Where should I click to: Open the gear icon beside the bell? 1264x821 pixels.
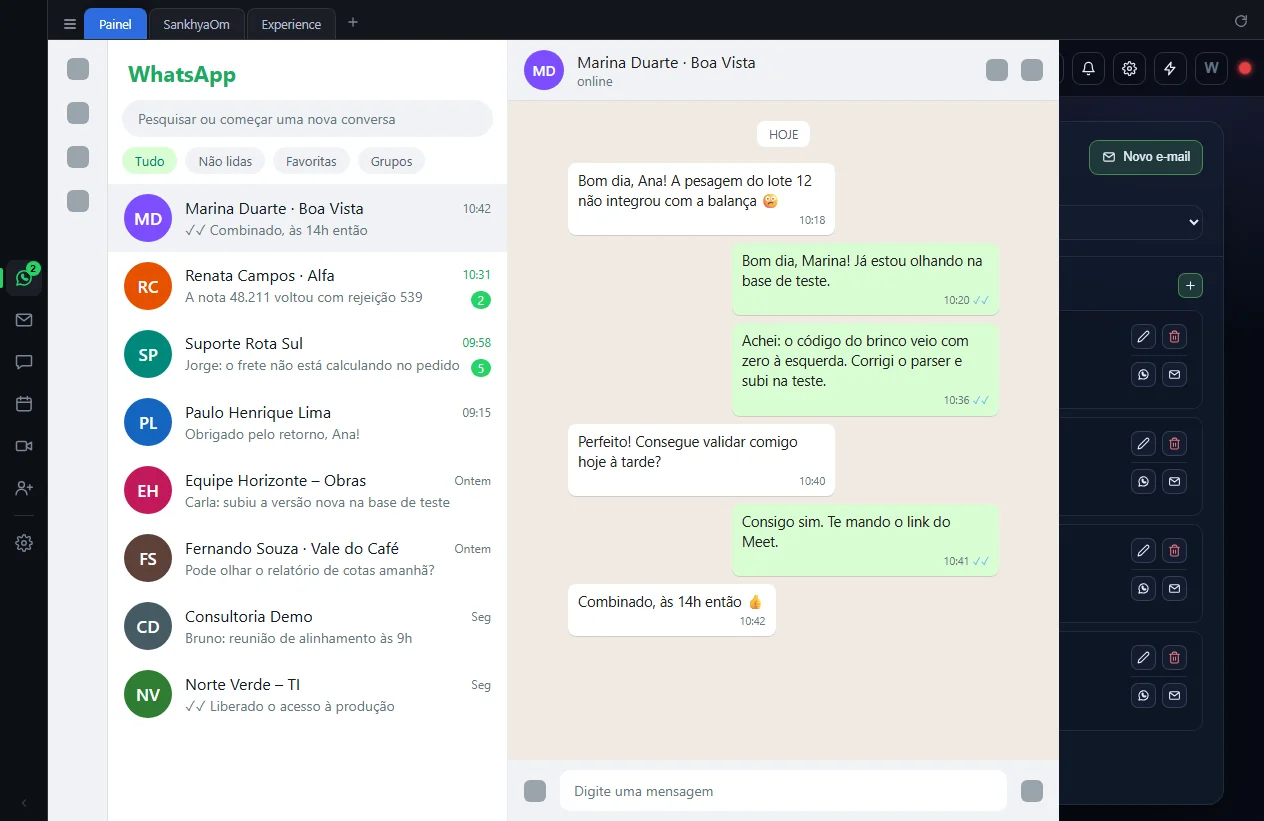1129,68
